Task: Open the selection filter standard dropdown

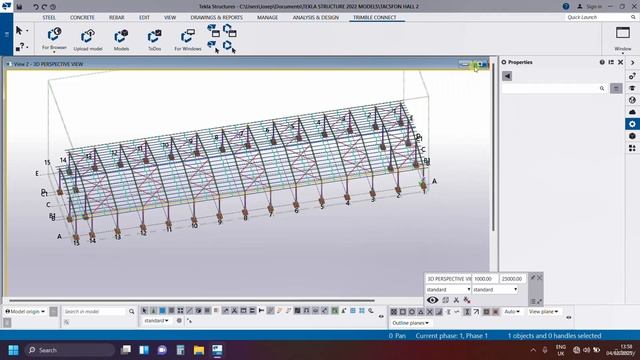Action: click(156, 320)
